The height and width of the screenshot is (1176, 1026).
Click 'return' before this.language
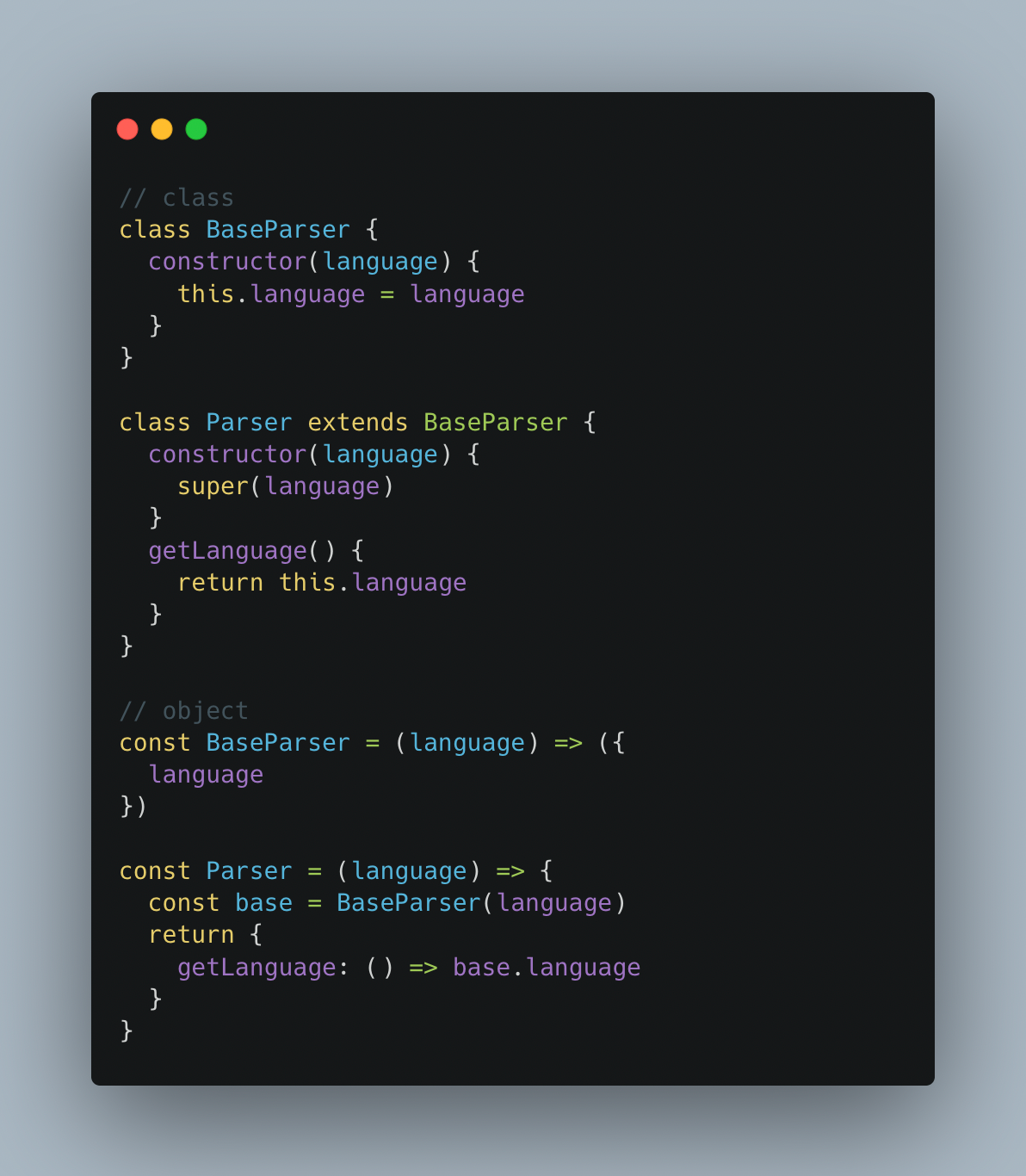click(x=220, y=583)
